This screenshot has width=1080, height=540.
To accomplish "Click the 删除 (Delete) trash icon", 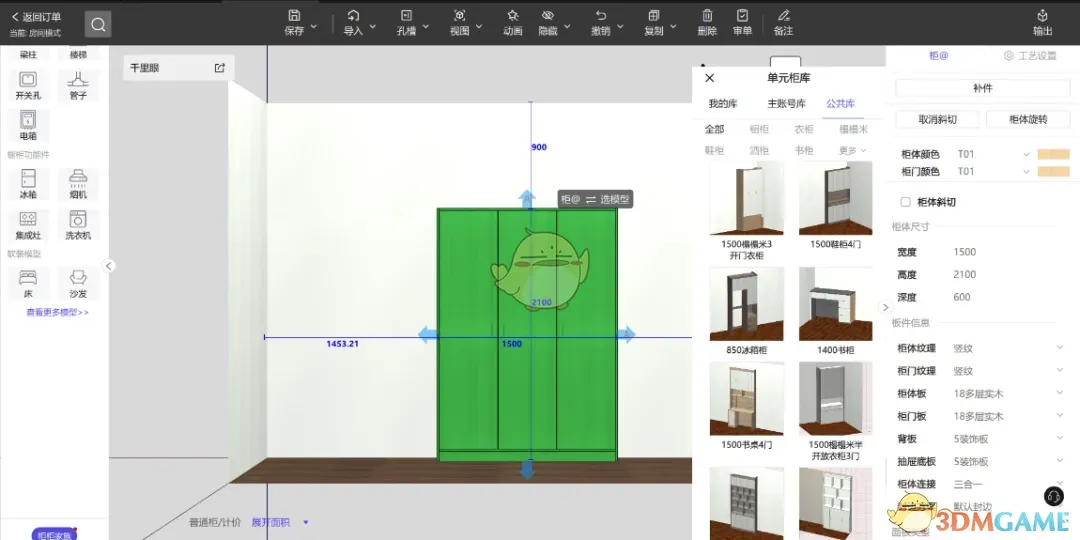I will 707,16.
